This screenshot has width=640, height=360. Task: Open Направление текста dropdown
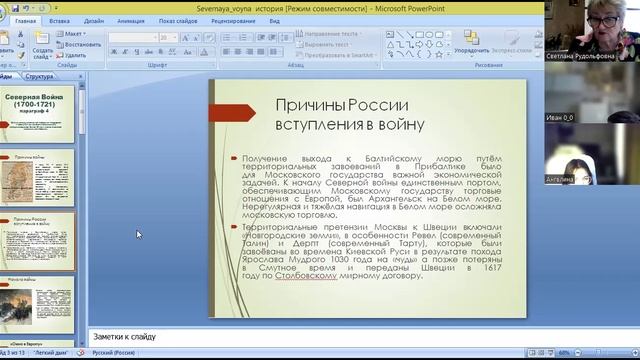[x=329, y=34]
